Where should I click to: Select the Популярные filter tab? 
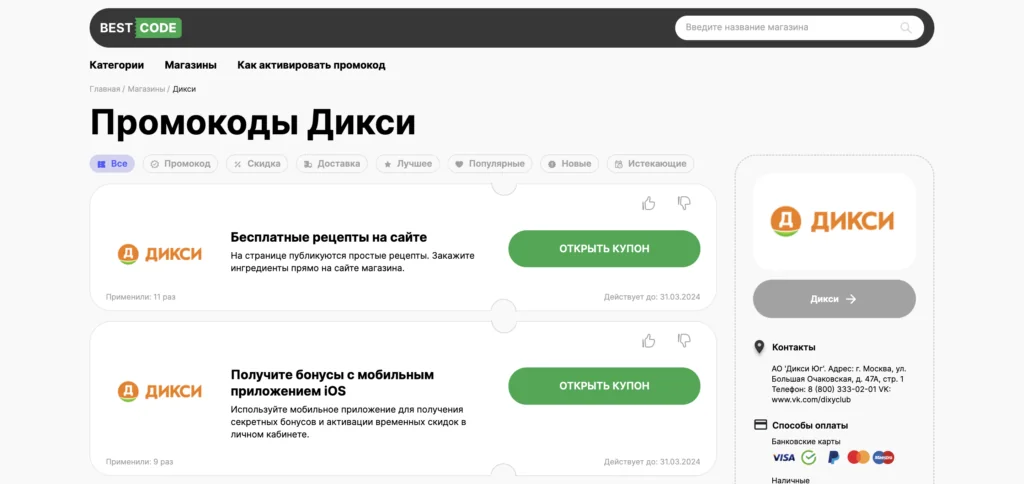click(x=490, y=164)
